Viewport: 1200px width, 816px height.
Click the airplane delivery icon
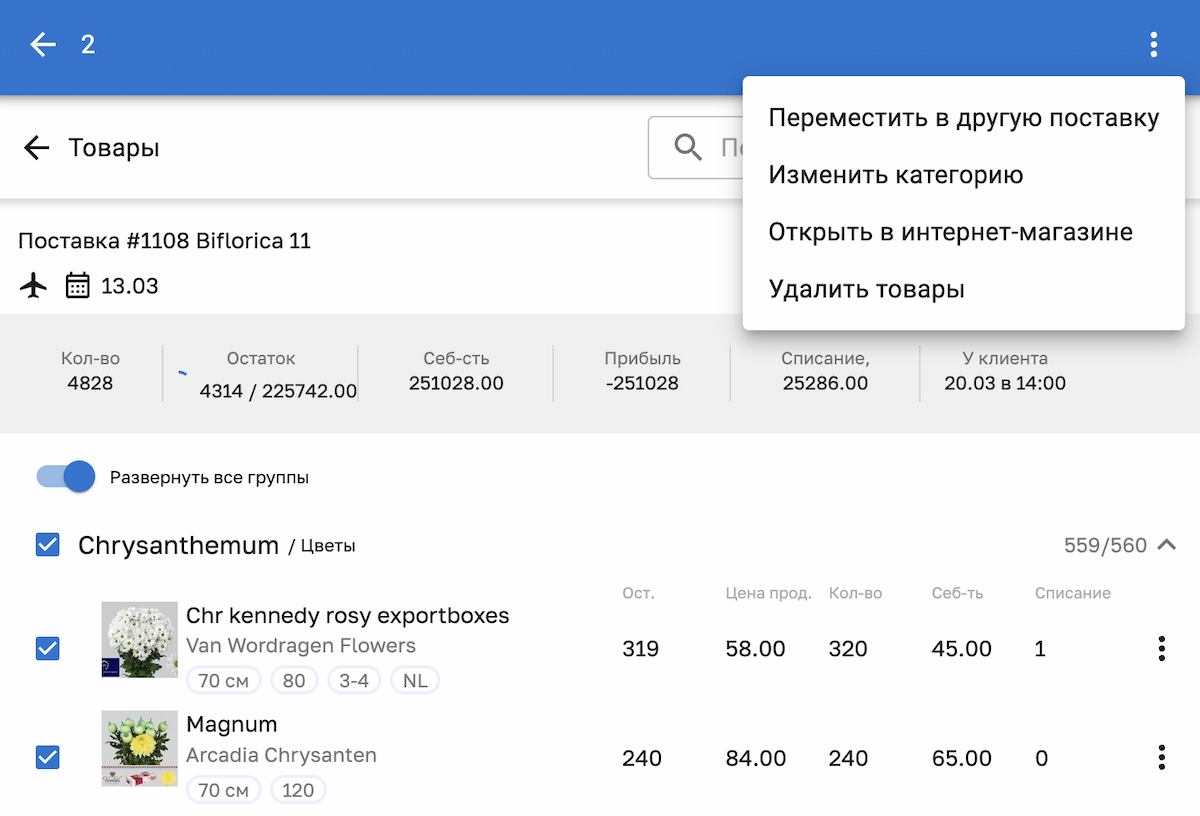point(32,285)
